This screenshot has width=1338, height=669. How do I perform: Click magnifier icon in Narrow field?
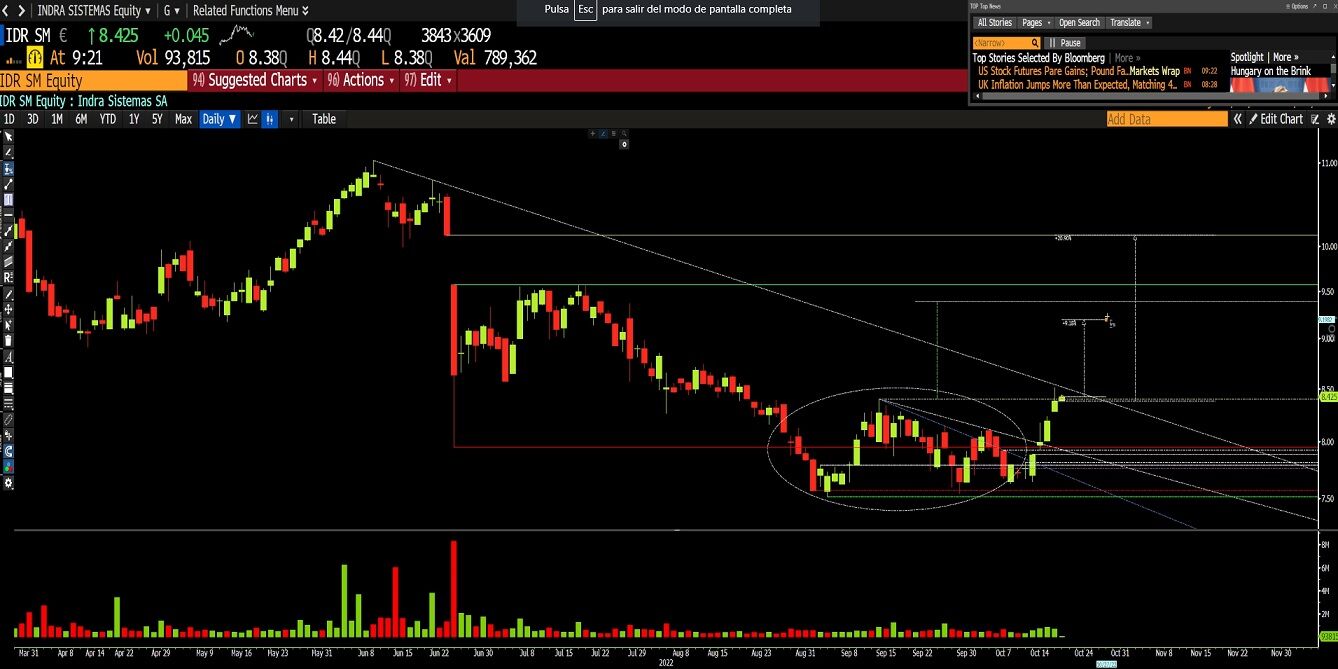(1035, 43)
